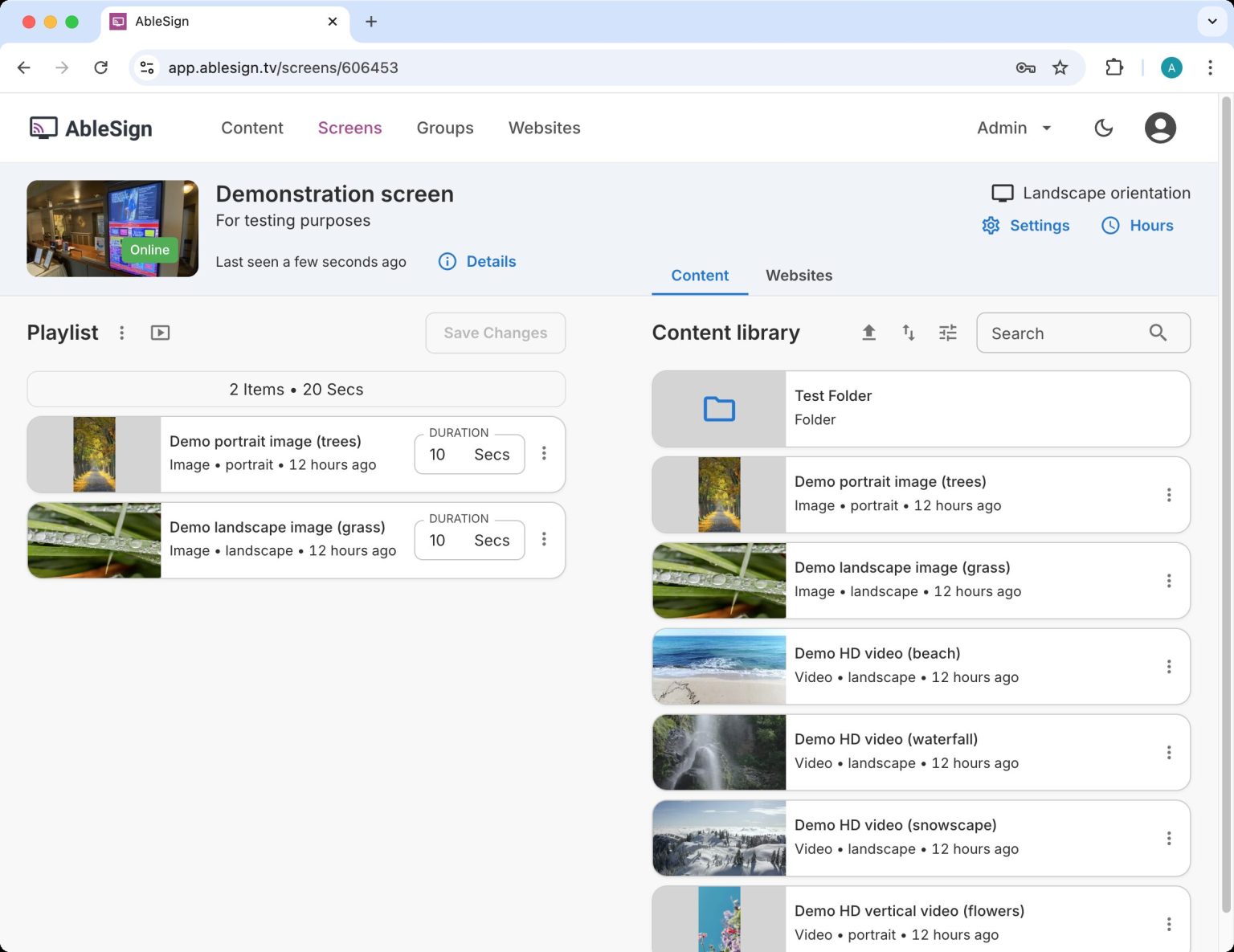Open screen Settings gear link

coord(1026,226)
